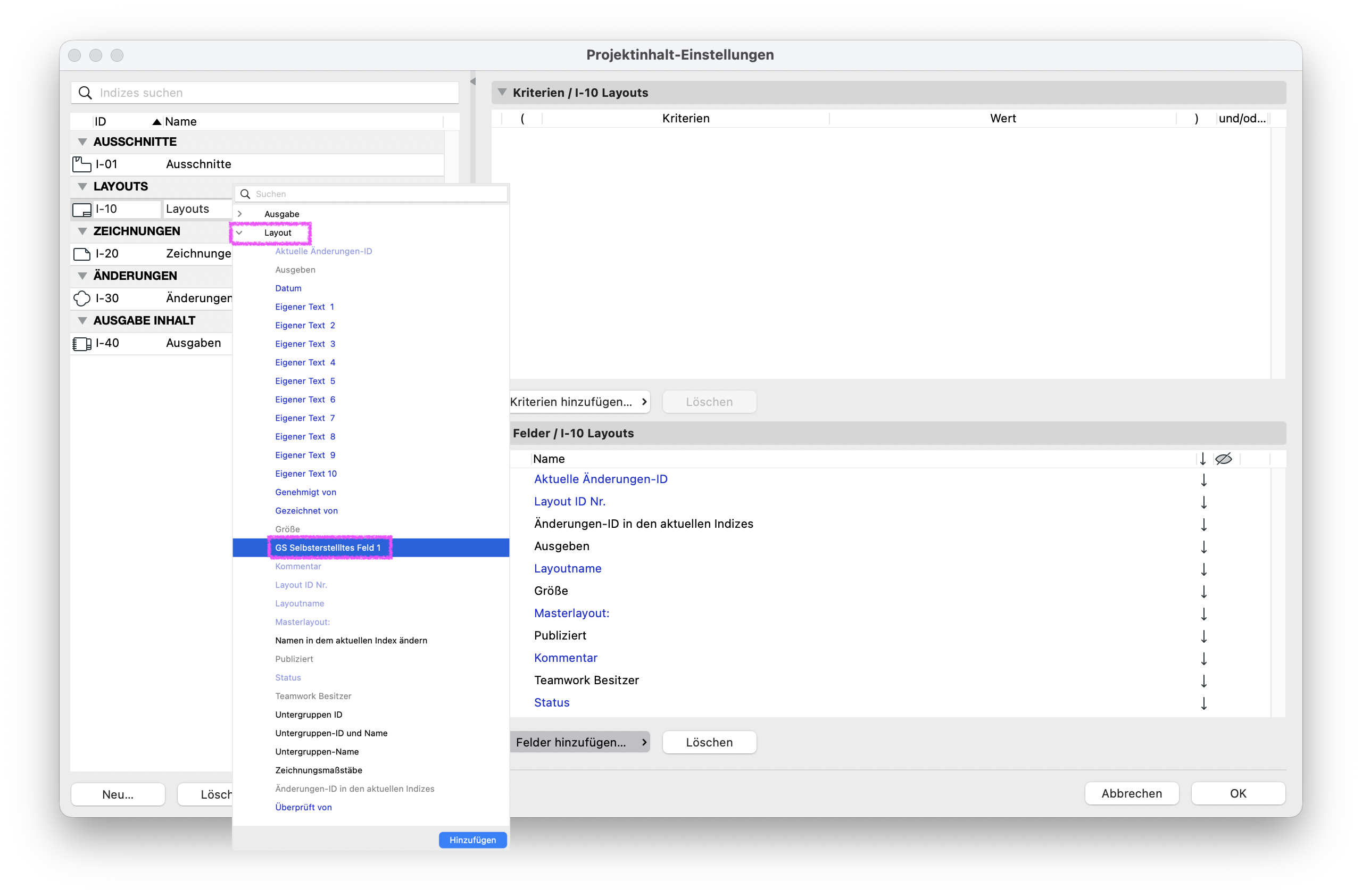Click the Ausschnitte index icon for I-01
Viewport: 1362px width, 896px height.
81,164
